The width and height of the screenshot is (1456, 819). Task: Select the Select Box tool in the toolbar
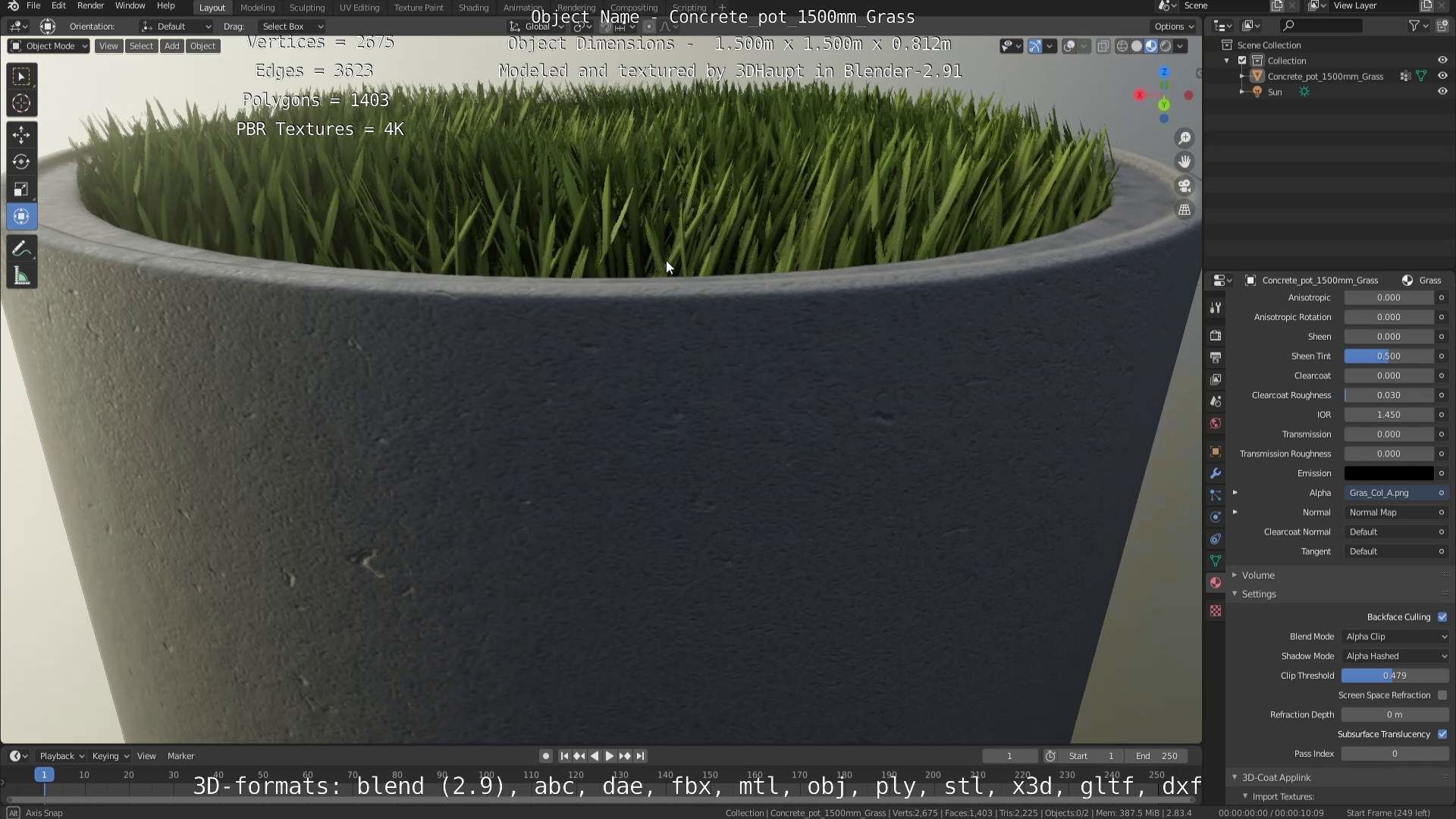[x=21, y=76]
